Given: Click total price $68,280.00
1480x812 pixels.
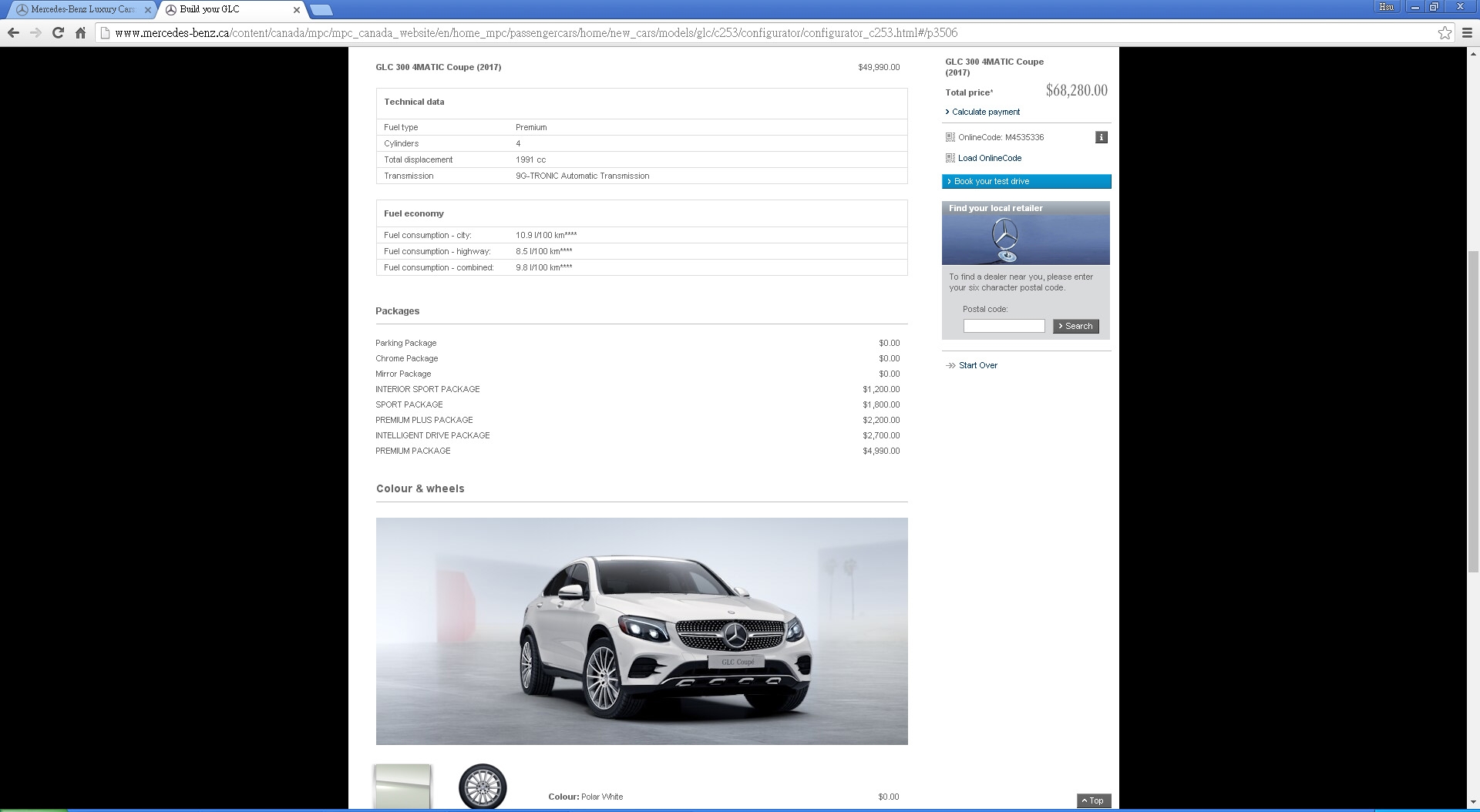Looking at the screenshot, I should pos(1076,90).
